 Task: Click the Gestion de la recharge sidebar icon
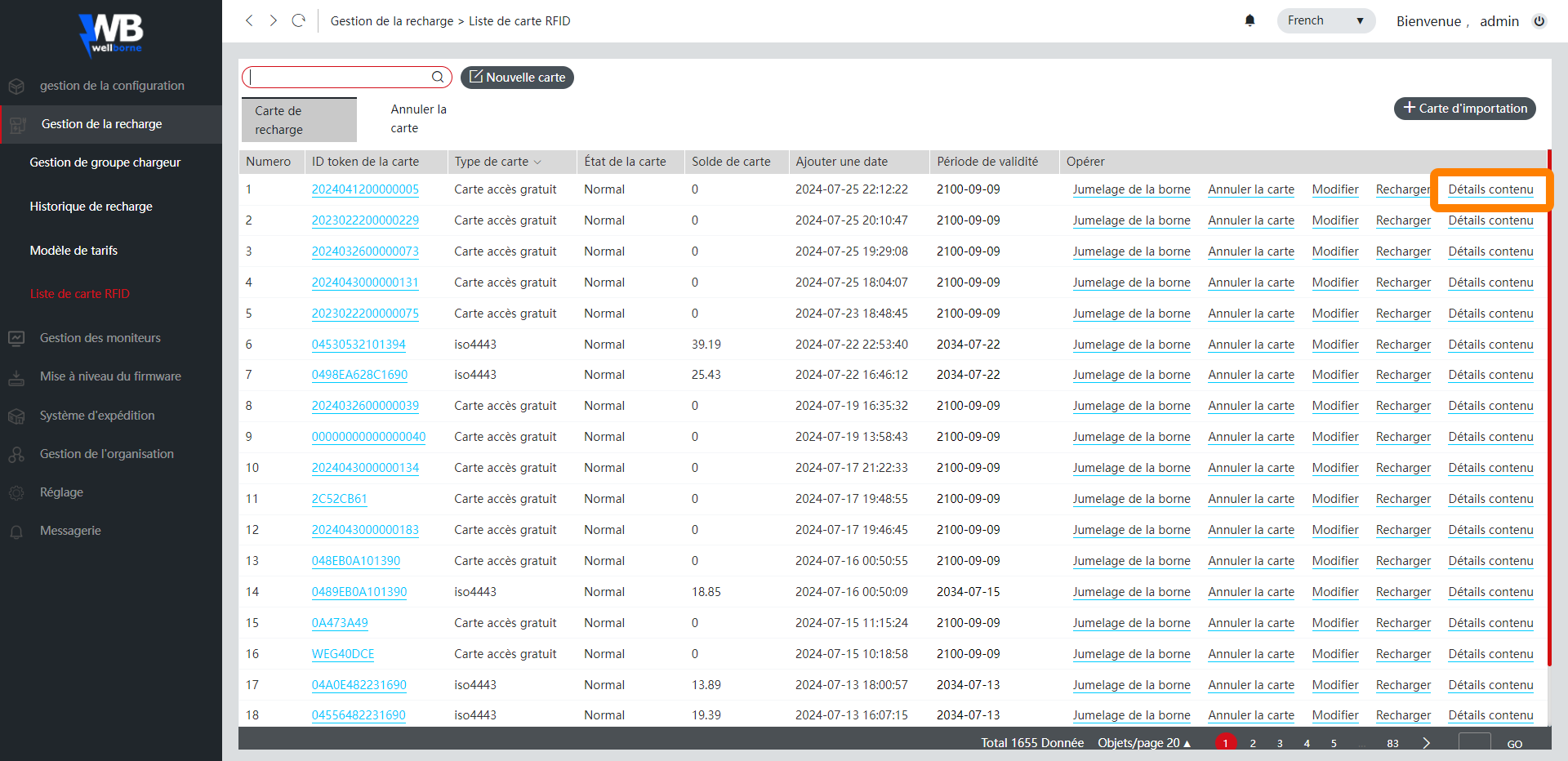18,124
